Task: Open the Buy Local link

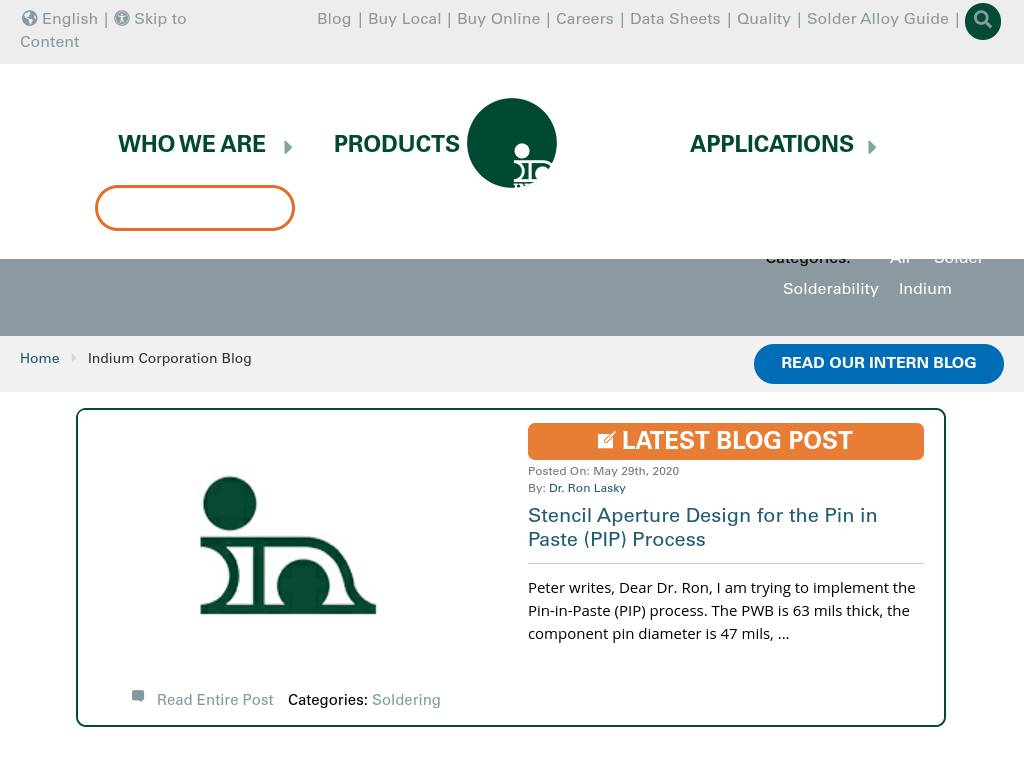Action: coord(404,19)
